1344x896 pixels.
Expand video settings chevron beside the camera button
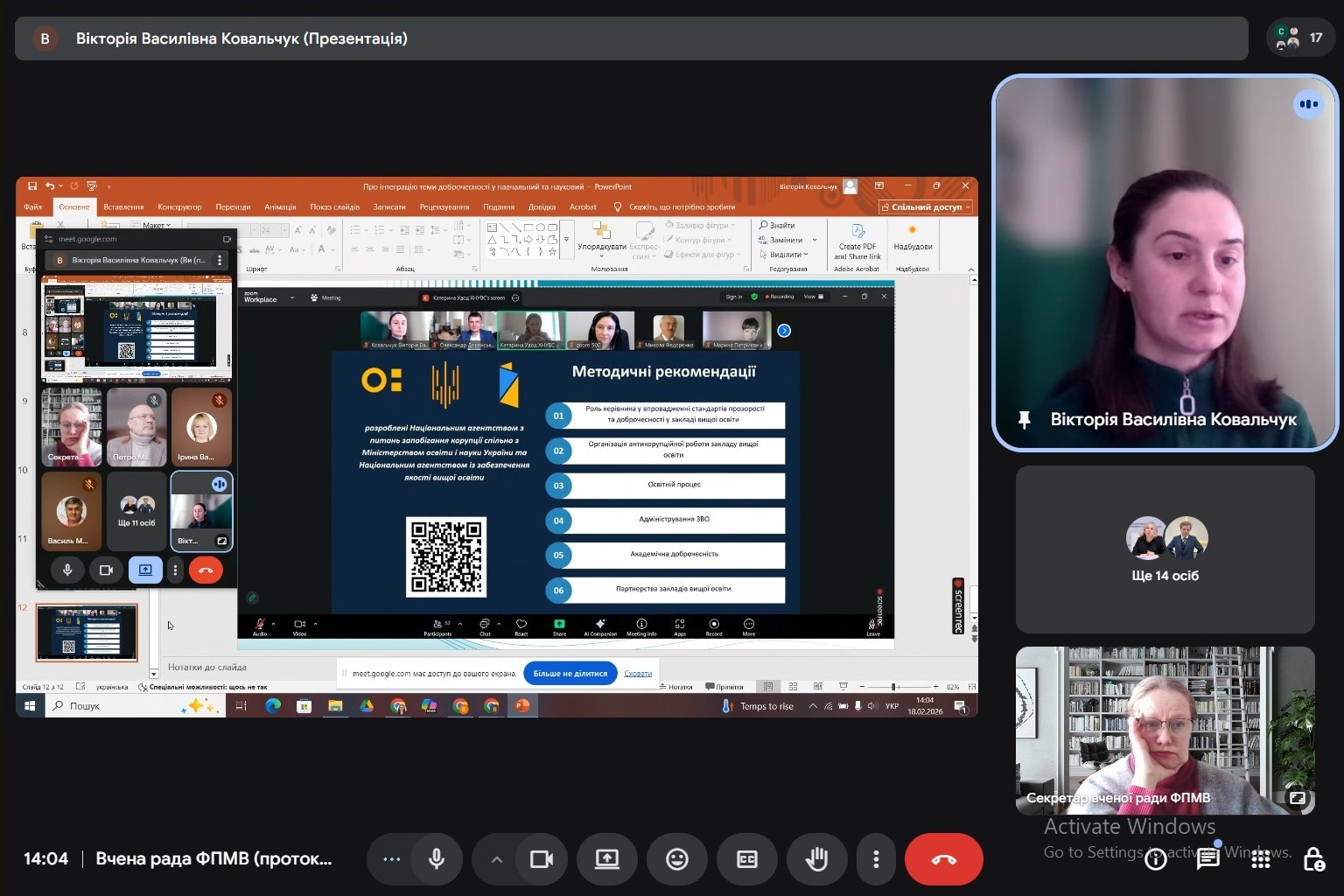coord(496,859)
